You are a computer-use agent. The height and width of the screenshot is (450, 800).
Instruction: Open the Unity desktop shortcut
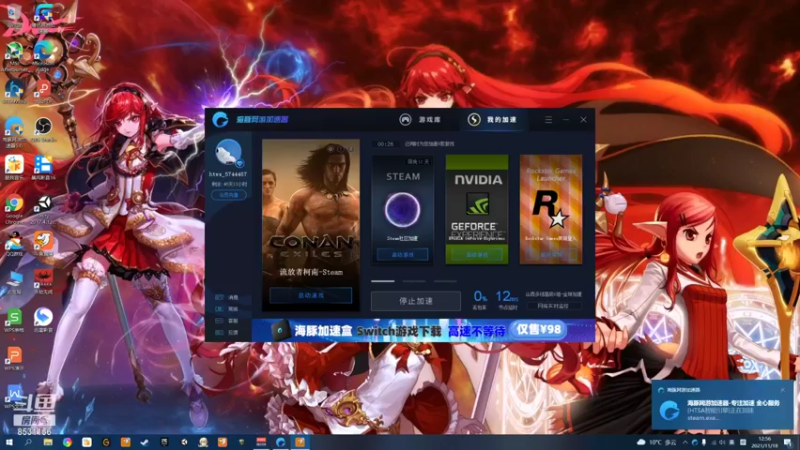tap(44, 208)
